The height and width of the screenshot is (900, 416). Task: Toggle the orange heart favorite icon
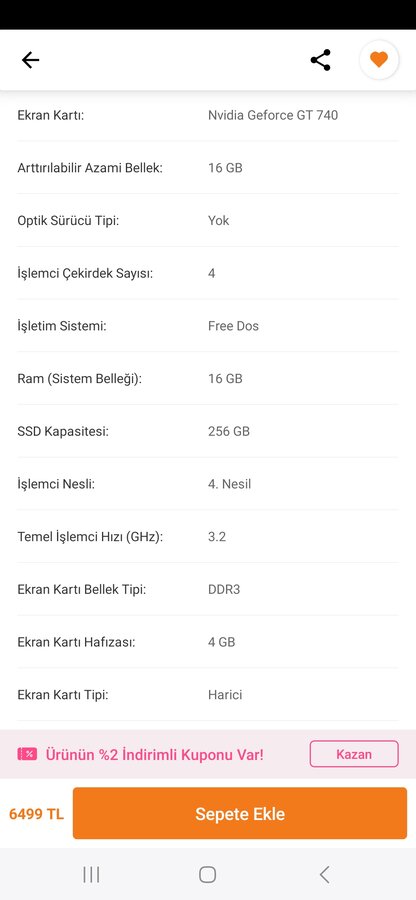(379, 59)
